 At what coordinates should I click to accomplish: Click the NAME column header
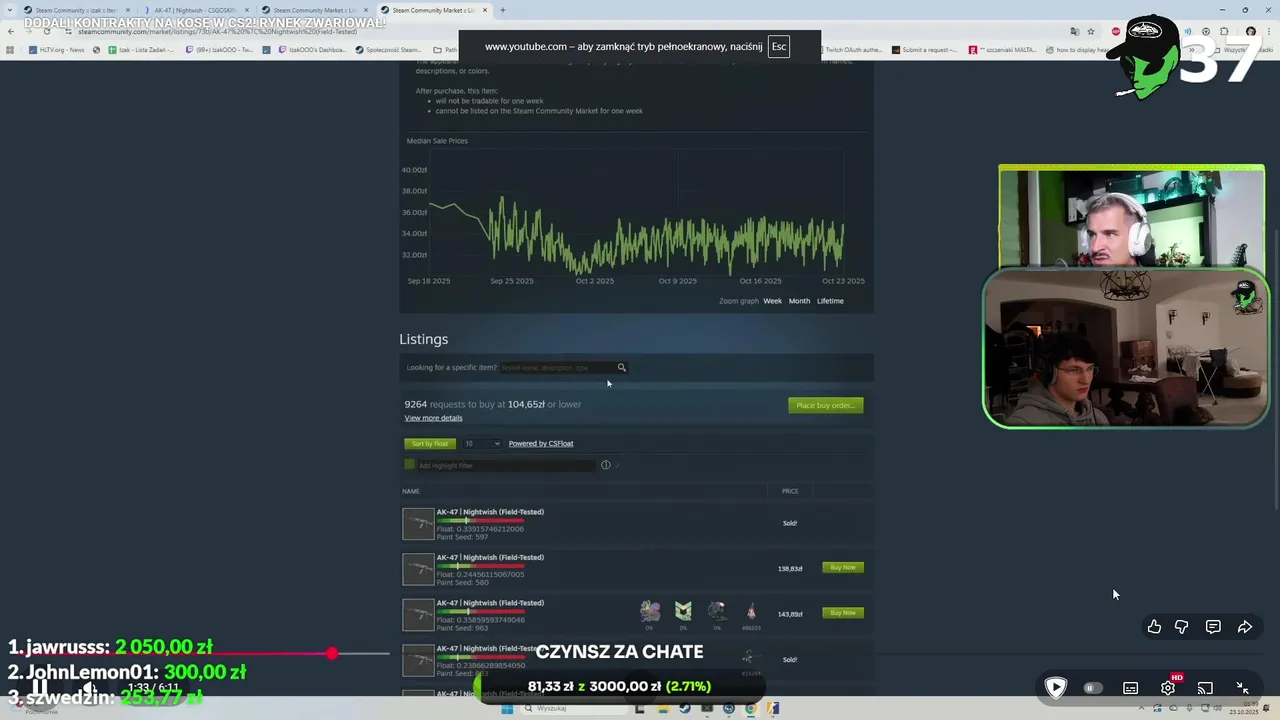(411, 491)
